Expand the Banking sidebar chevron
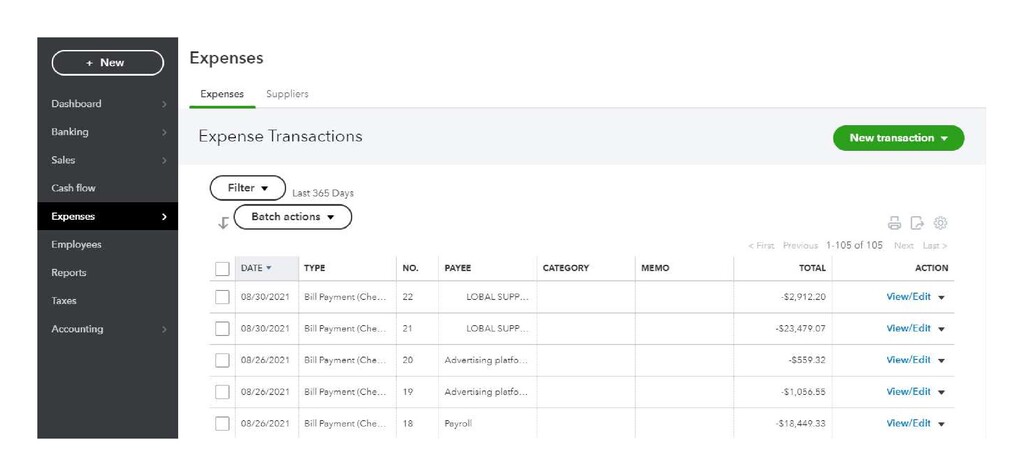Screen dimensions: 1024x476 [x=164, y=132]
